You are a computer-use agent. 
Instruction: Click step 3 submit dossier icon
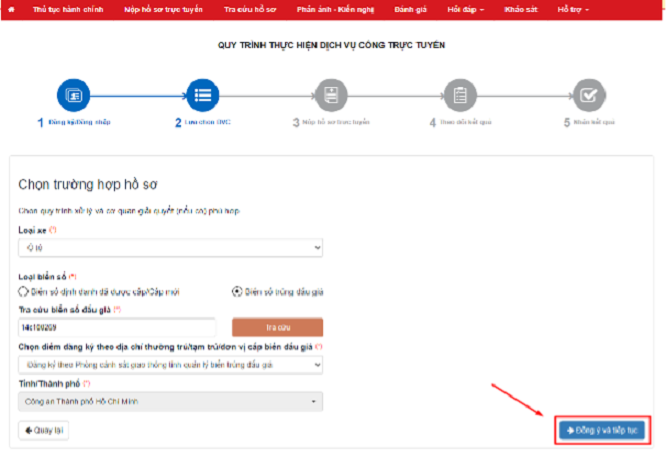click(331, 95)
